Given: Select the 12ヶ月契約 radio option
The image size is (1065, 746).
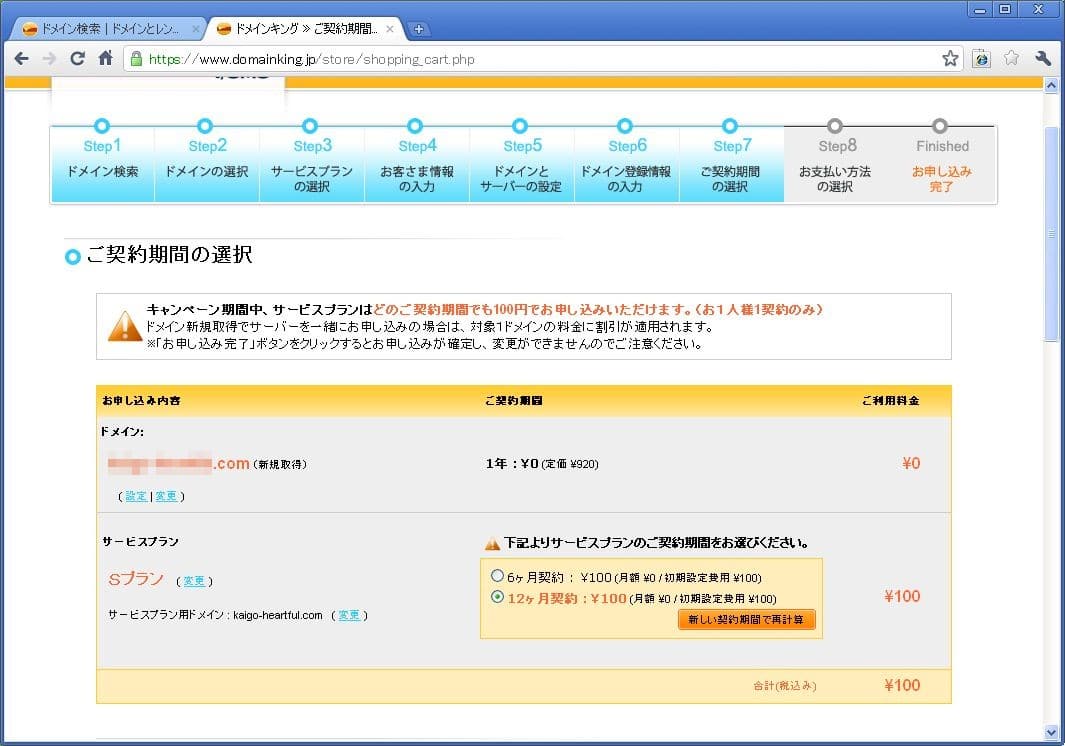Looking at the screenshot, I should click(497, 597).
